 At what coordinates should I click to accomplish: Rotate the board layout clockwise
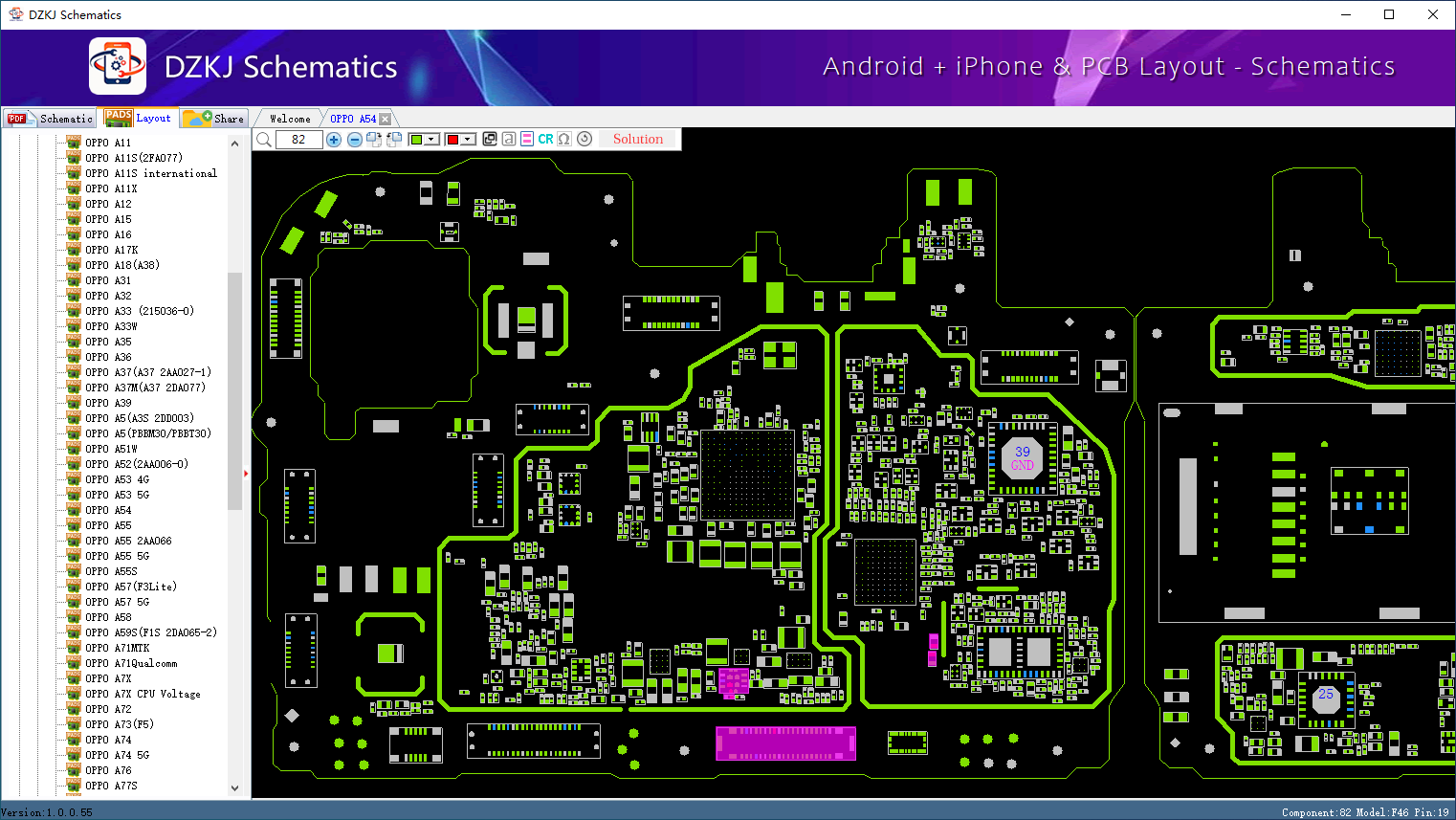coord(374,140)
